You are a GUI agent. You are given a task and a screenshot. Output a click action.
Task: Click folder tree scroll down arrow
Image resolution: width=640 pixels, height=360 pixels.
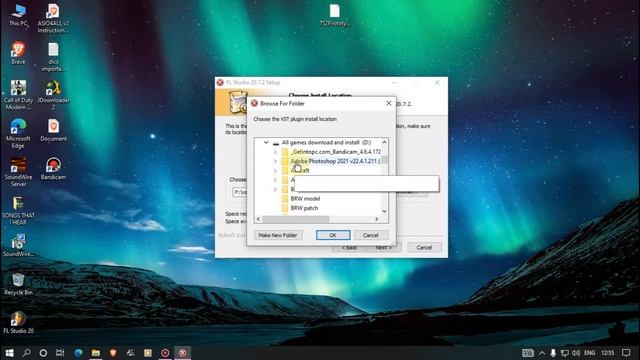[384, 211]
